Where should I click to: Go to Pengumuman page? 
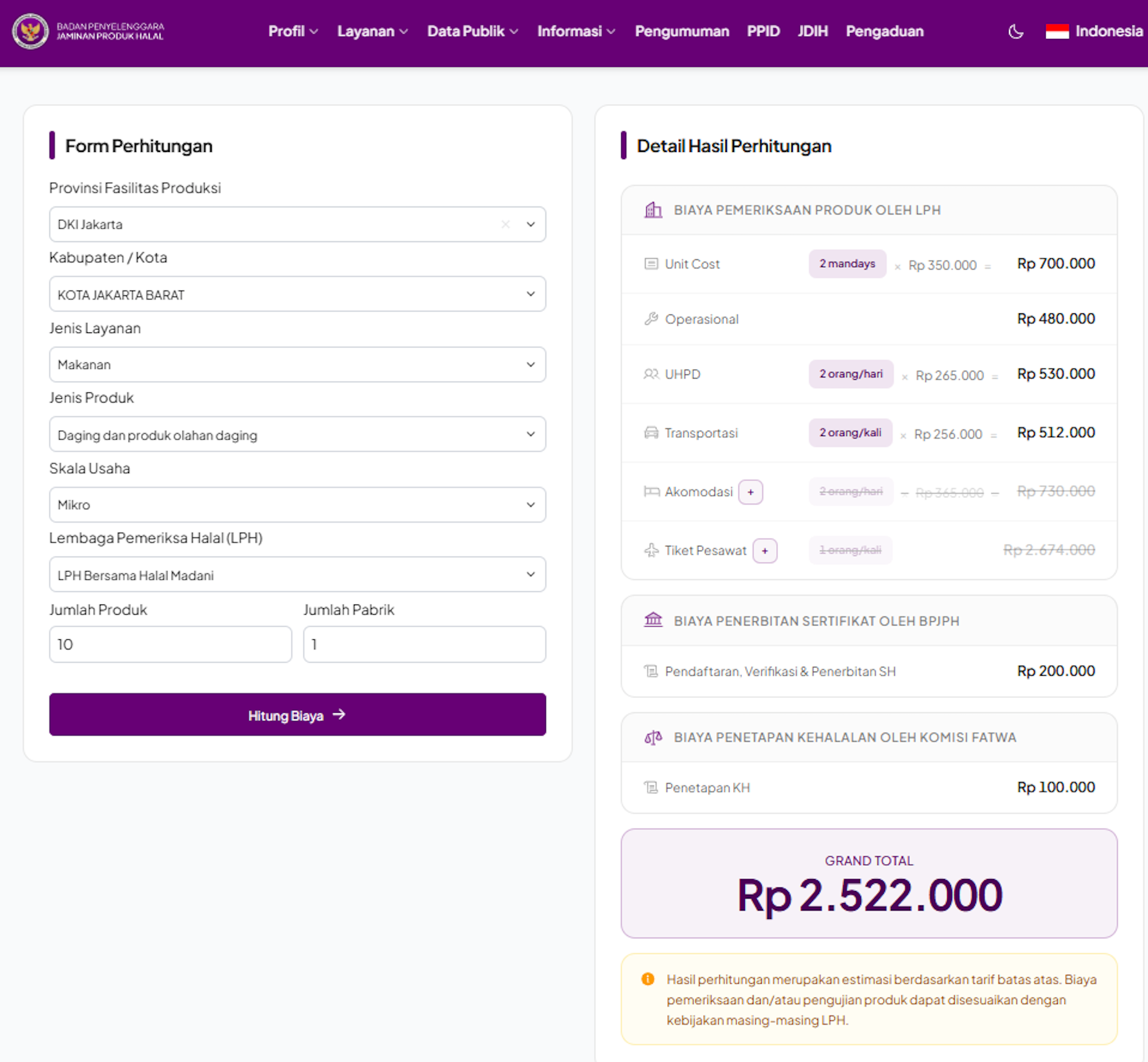click(682, 31)
